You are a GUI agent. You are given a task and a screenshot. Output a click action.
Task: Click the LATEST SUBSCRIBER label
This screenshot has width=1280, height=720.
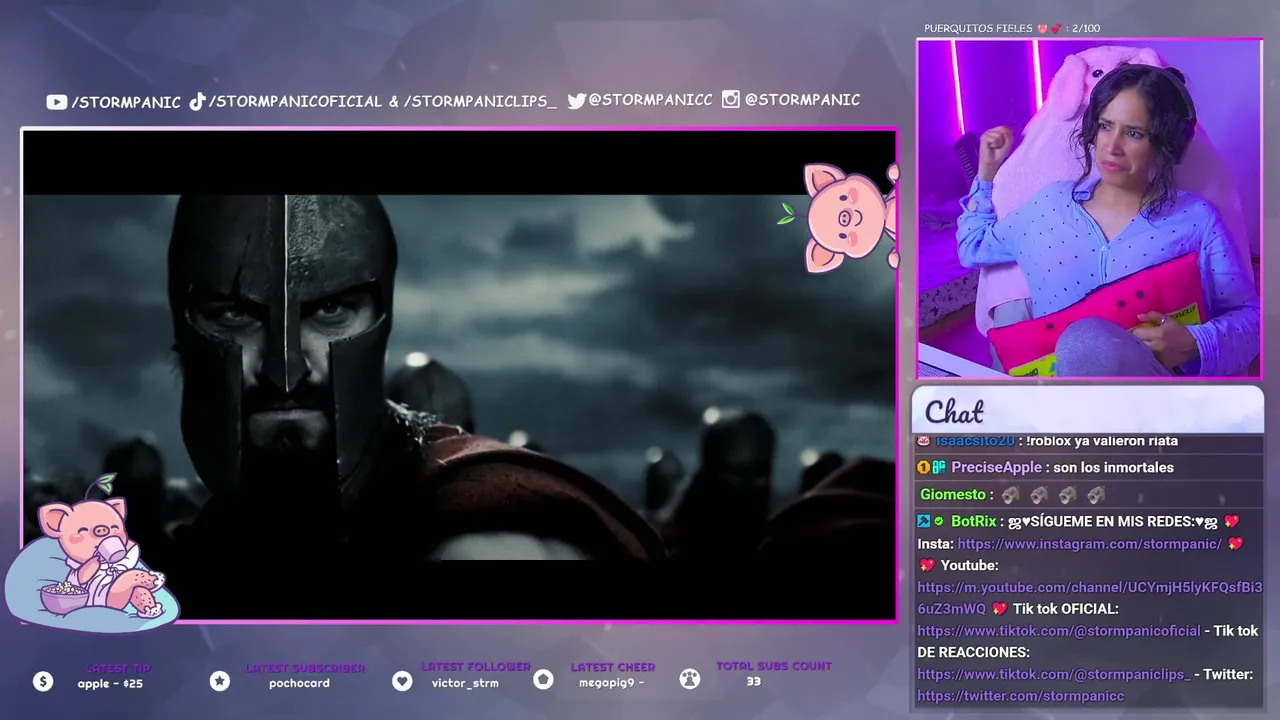click(x=305, y=668)
